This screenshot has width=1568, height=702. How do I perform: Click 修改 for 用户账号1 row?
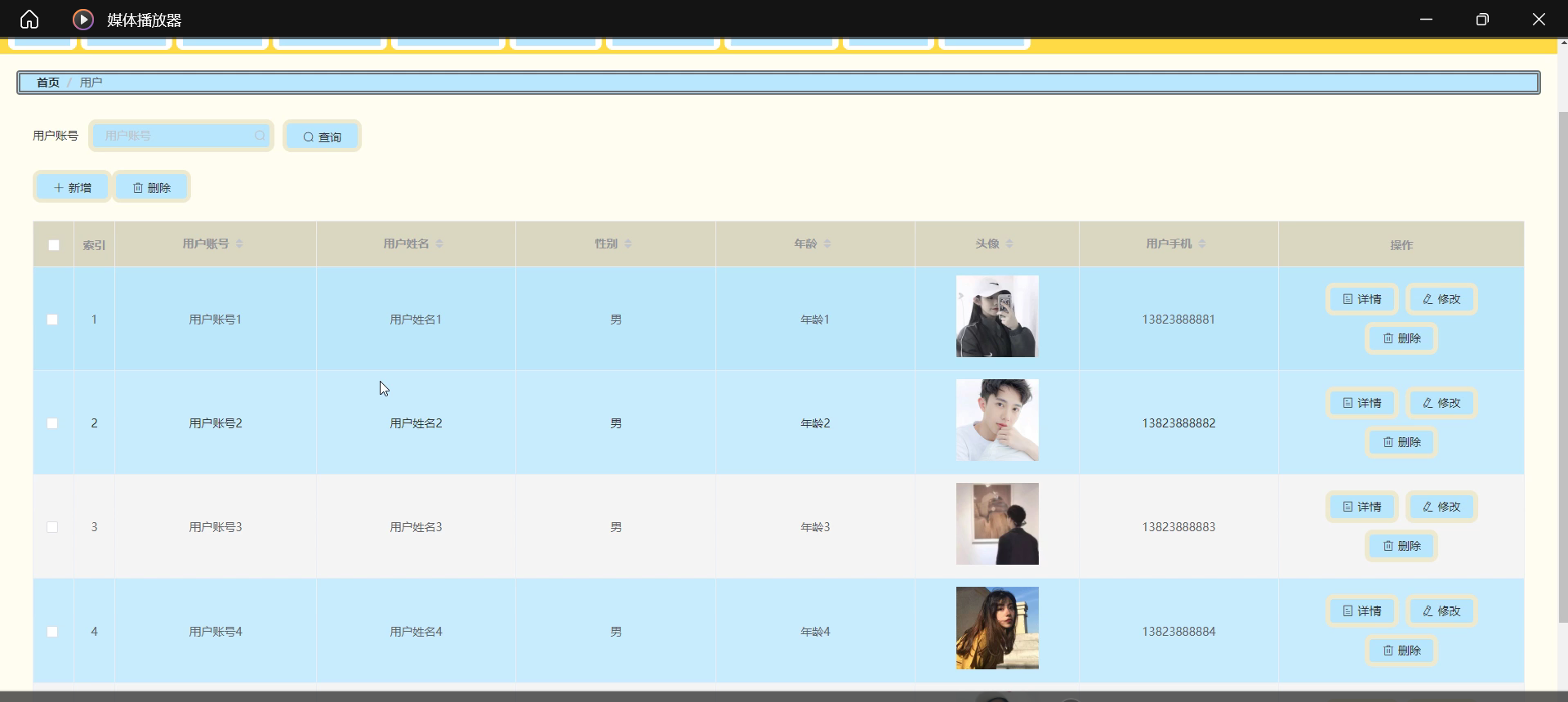(x=1441, y=299)
